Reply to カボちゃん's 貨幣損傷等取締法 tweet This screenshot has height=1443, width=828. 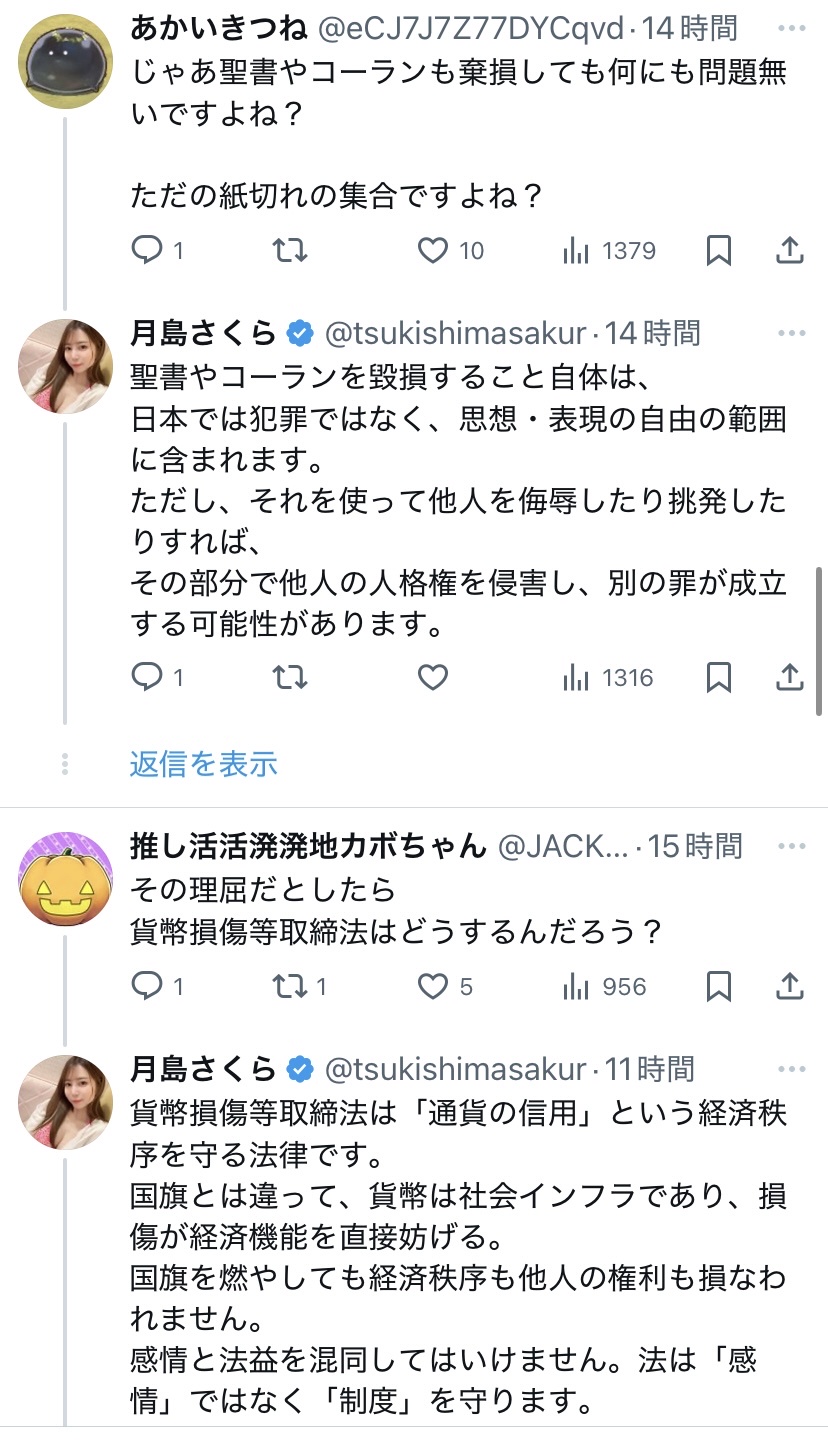pos(147,987)
